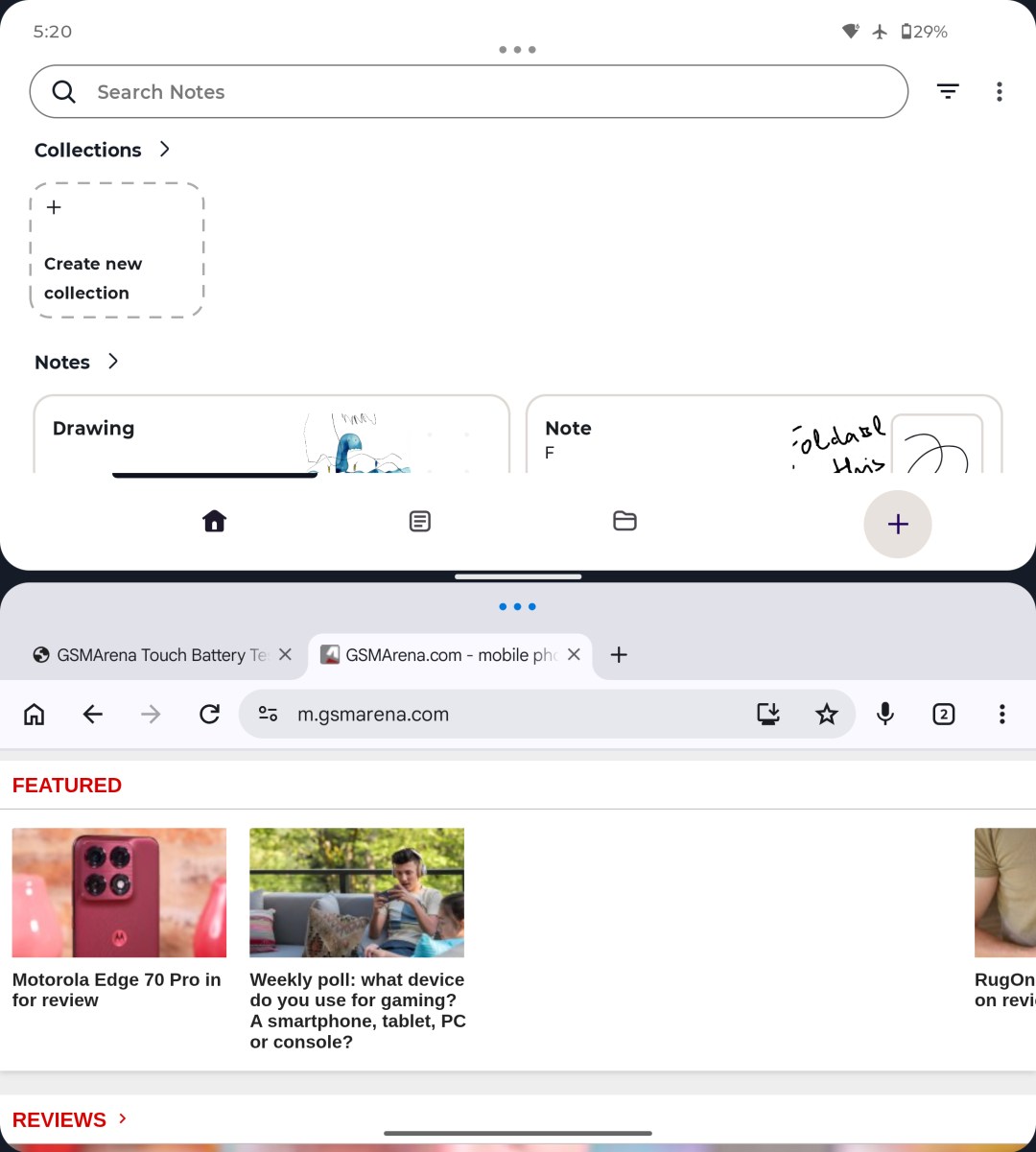Screen dimensions: 1036x1152
Task: Open the notes sort filter icon
Action: [x=948, y=91]
